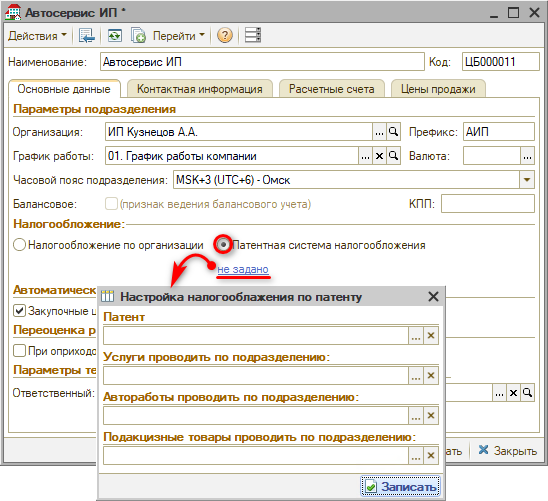
Task: Open the Перейти dropdown menu
Action: click(179, 36)
